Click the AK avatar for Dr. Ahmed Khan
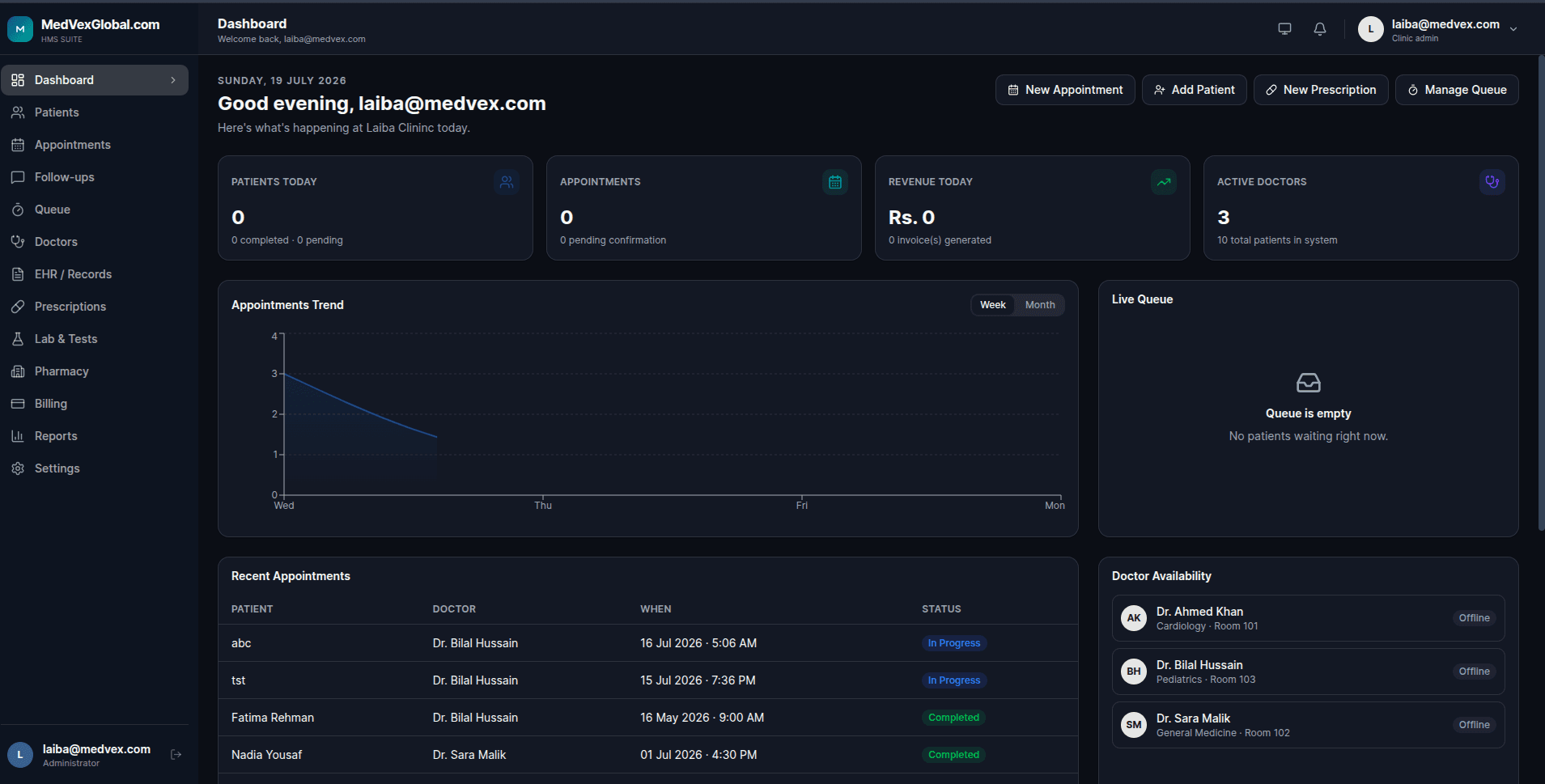 pos(1134,618)
